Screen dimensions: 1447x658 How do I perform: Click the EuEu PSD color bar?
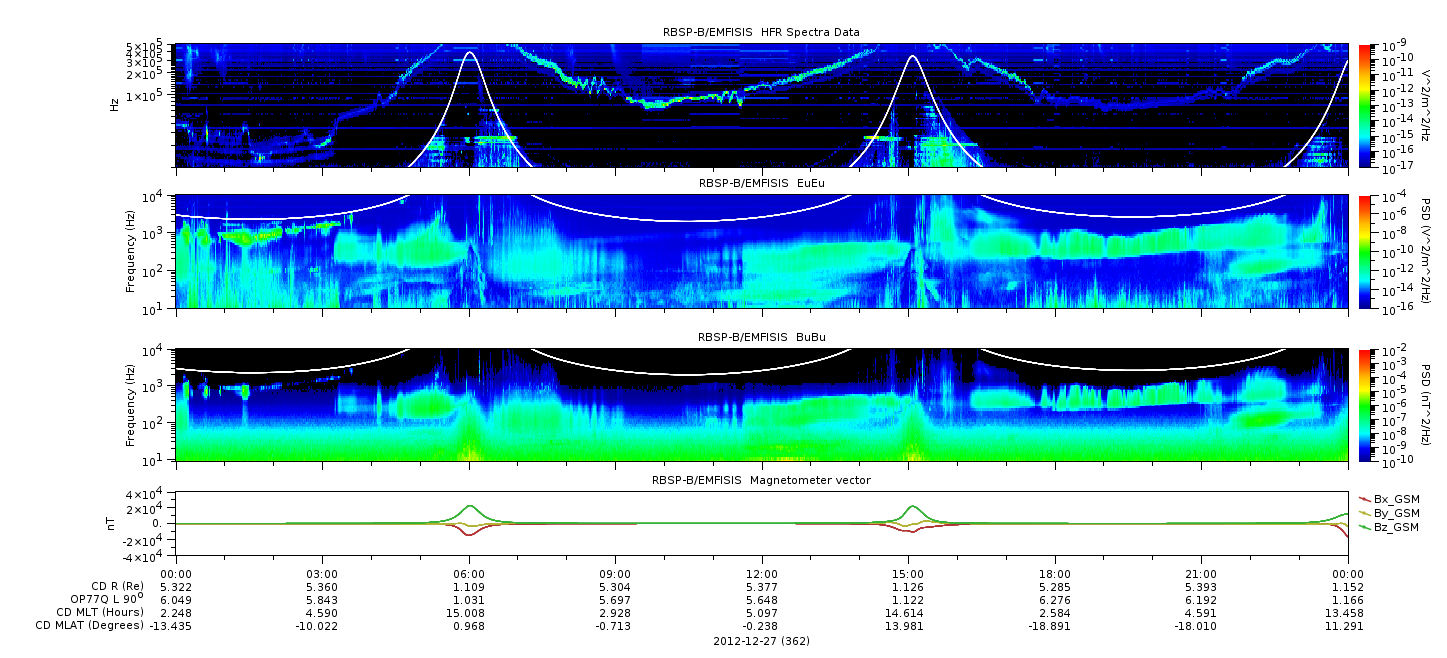pos(1365,252)
